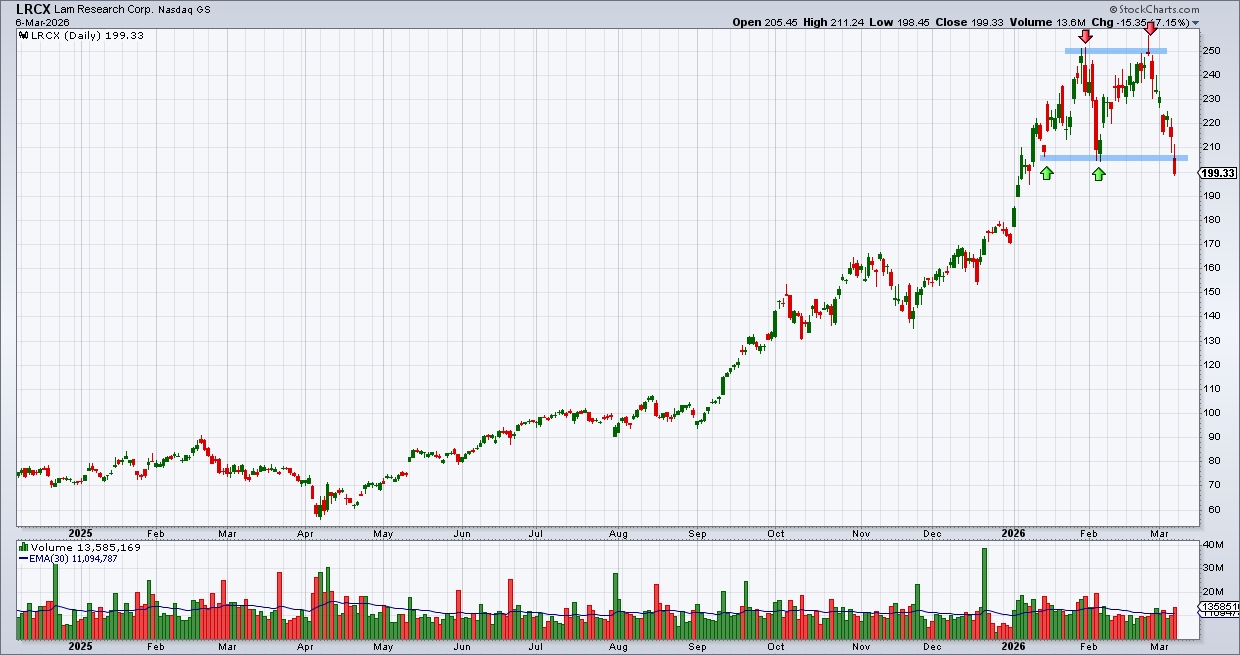Click the 20M volume axis label
This screenshot has height=655, width=1240.
click(x=1213, y=591)
